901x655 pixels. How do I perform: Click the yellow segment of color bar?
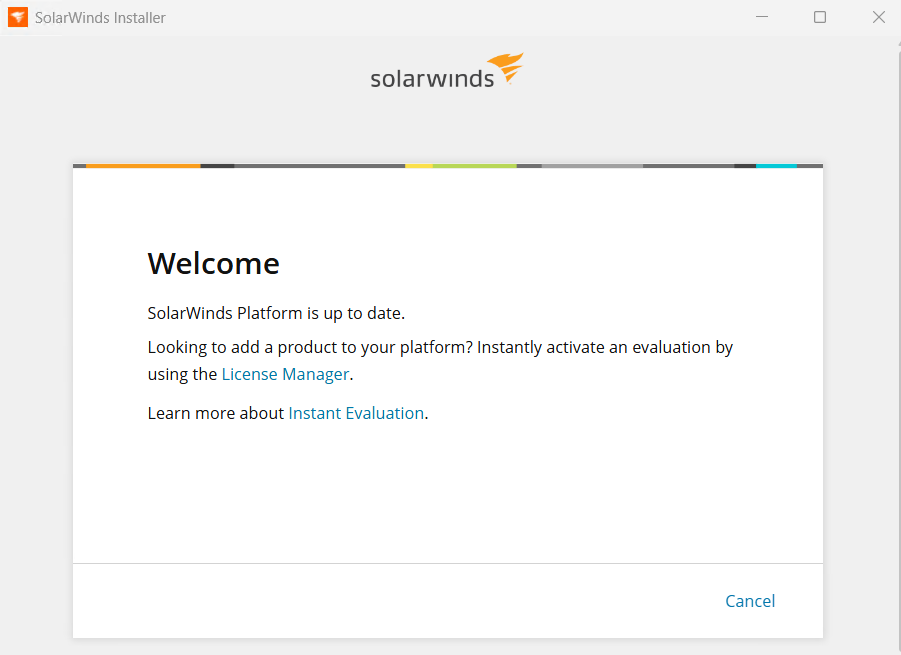click(x=419, y=166)
